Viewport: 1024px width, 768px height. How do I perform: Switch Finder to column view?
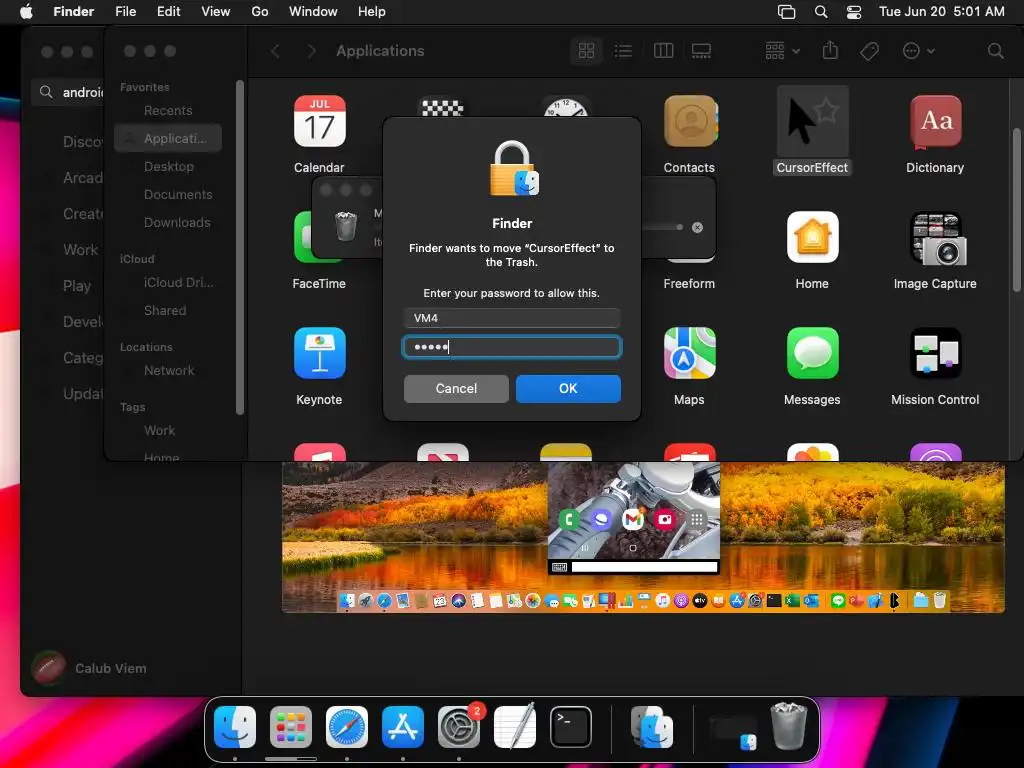pos(664,51)
